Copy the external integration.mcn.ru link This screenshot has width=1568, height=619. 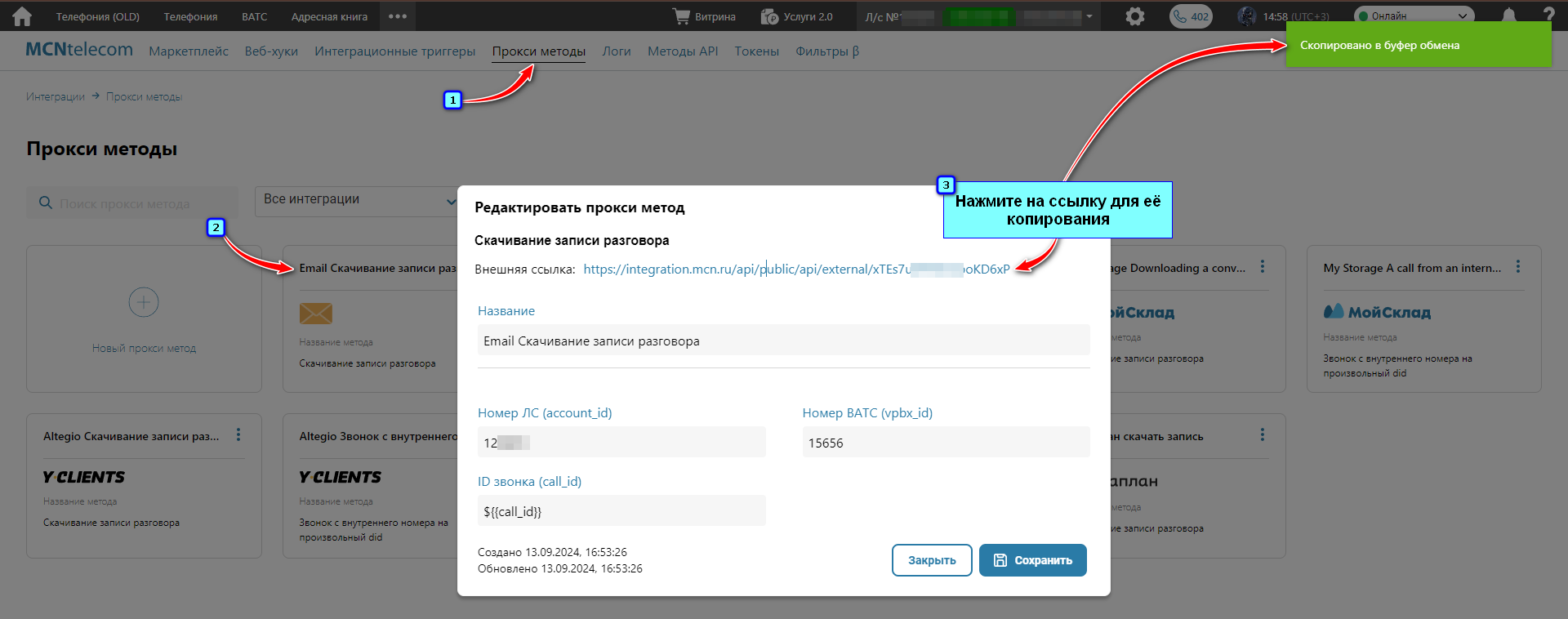[x=796, y=269]
